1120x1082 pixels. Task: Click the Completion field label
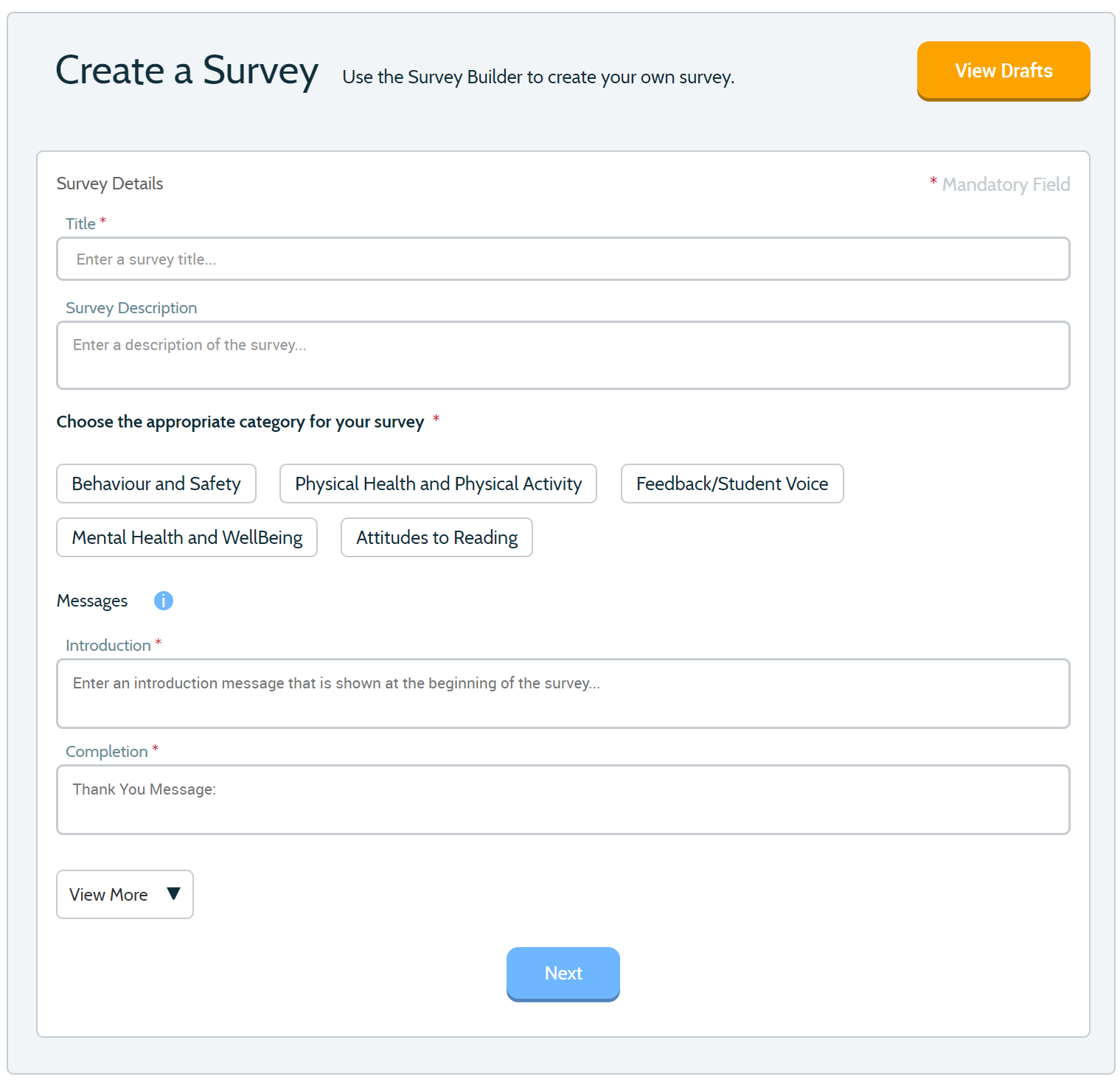coord(107,752)
